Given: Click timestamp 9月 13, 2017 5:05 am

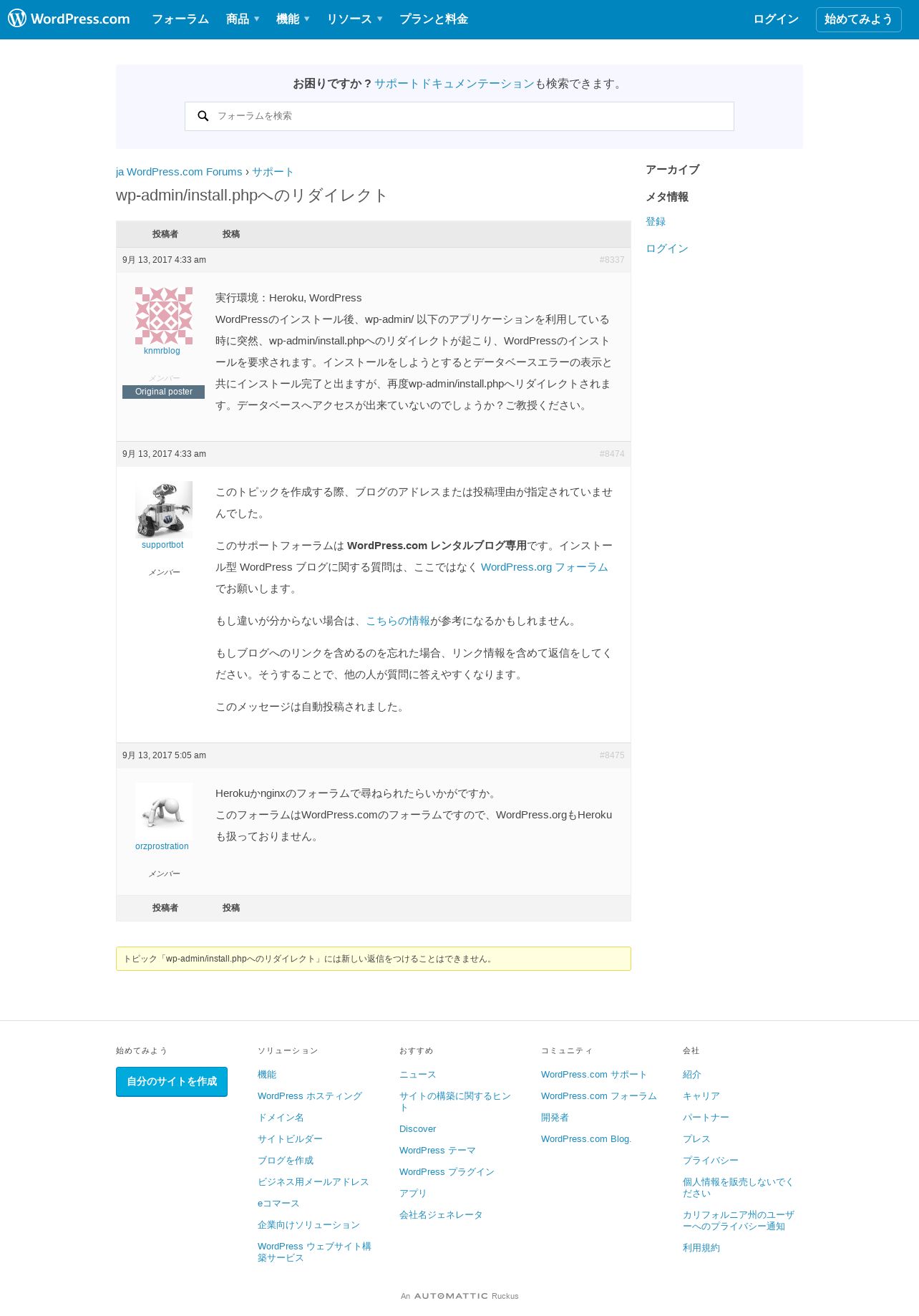Looking at the screenshot, I should click(x=164, y=755).
